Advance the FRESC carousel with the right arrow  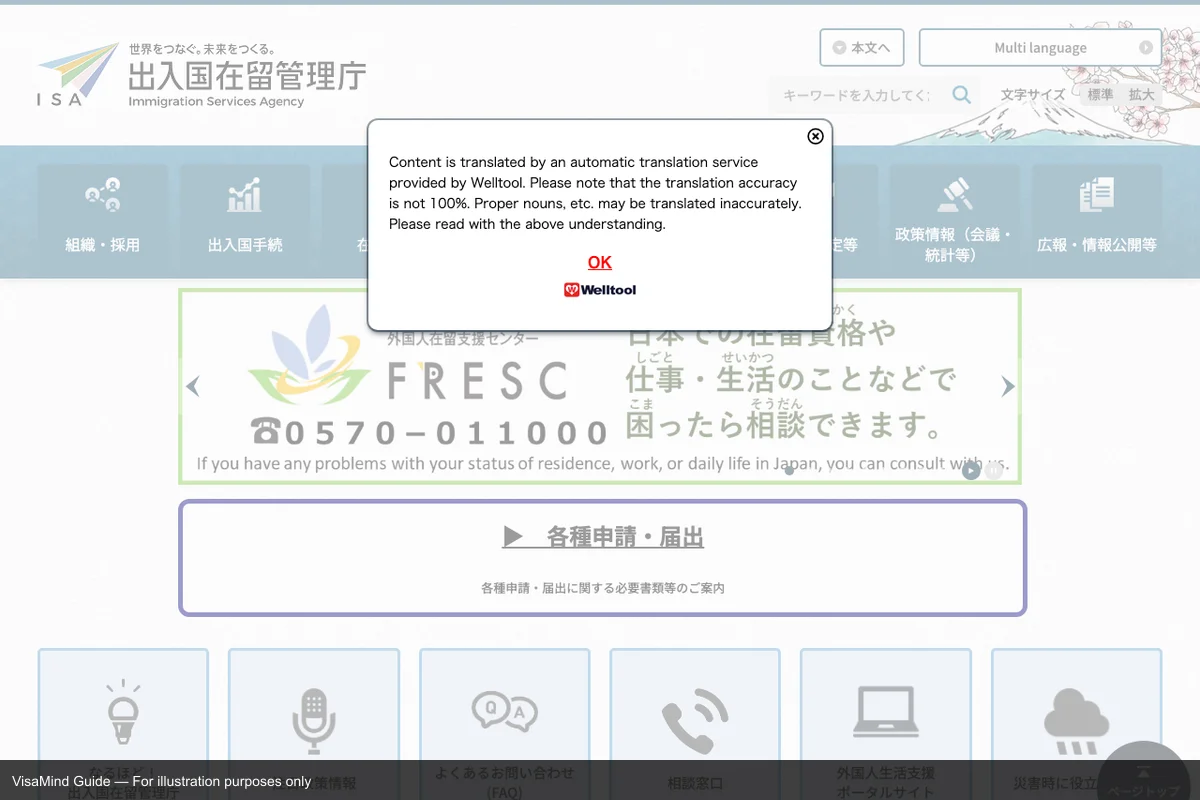[x=1007, y=386]
